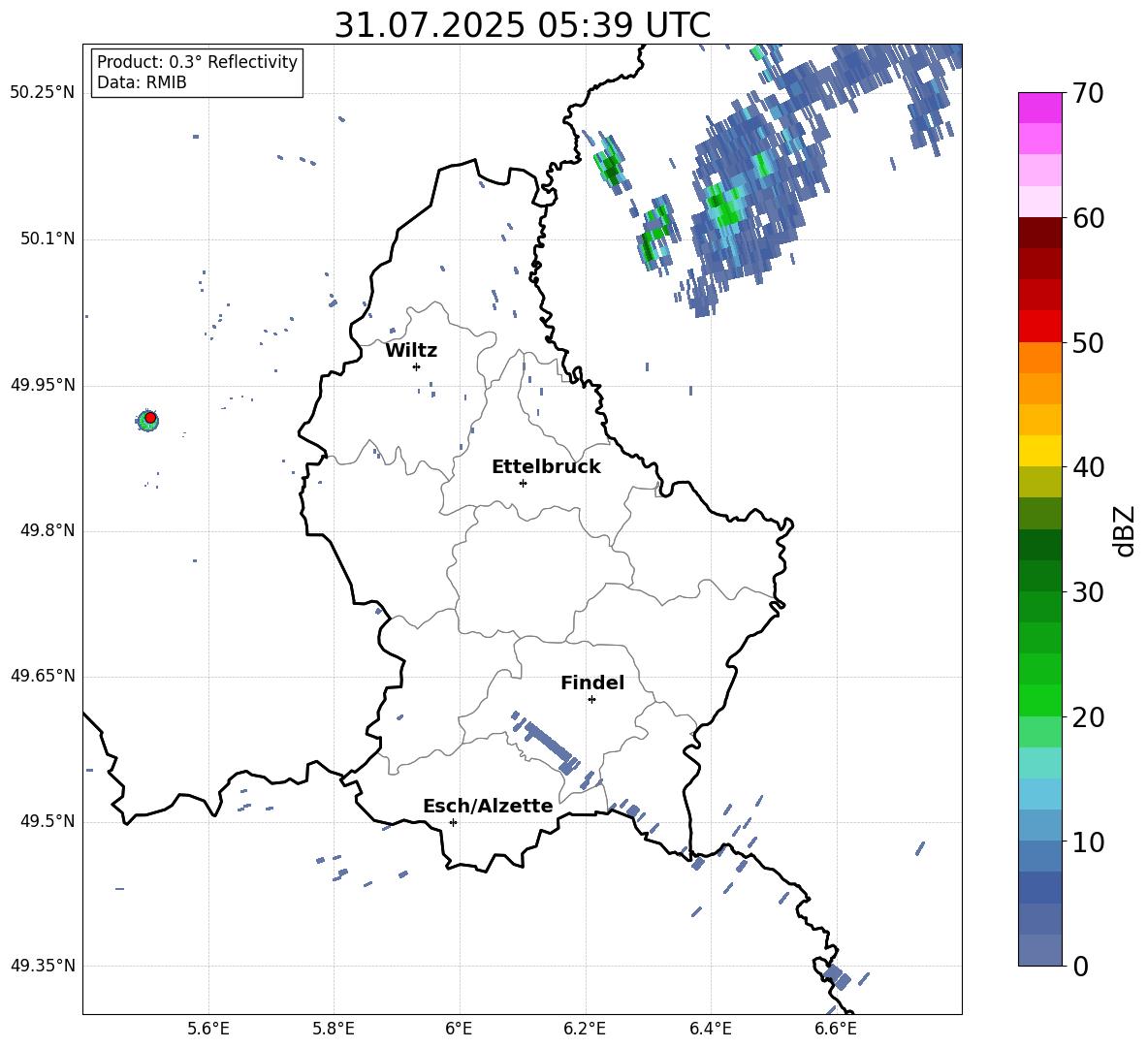Click the 49.5°N latitude label
This screenshot has width=1148, height=1048.
48,821
